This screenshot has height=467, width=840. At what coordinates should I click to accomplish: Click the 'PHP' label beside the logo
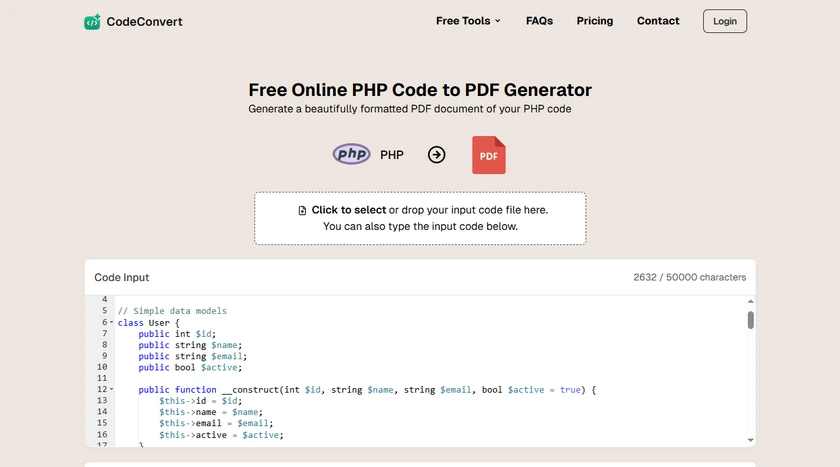tap(392, 155)
